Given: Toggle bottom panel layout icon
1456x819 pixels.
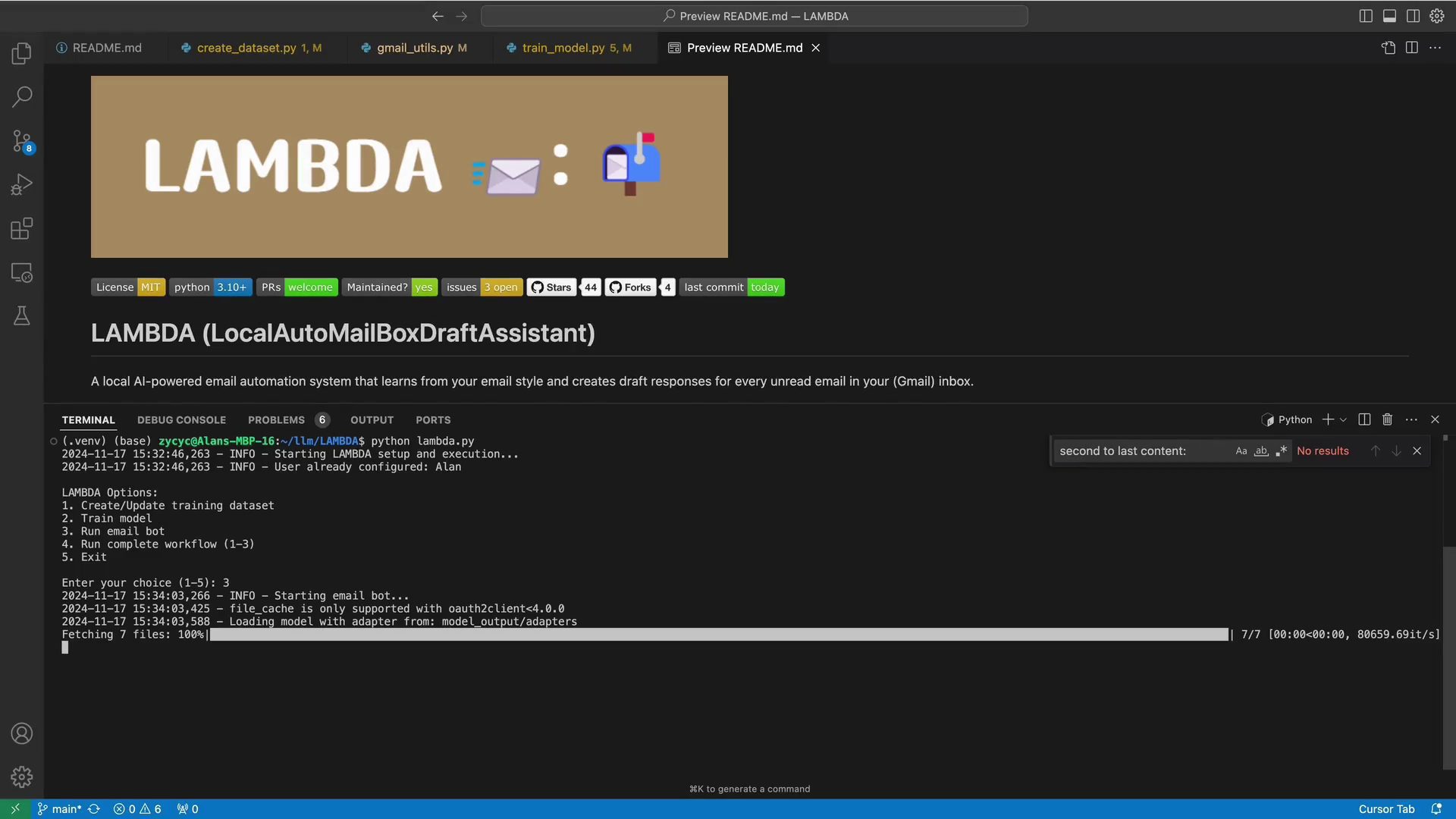Looking at the screenshot, I should [x=1389, y=16].
